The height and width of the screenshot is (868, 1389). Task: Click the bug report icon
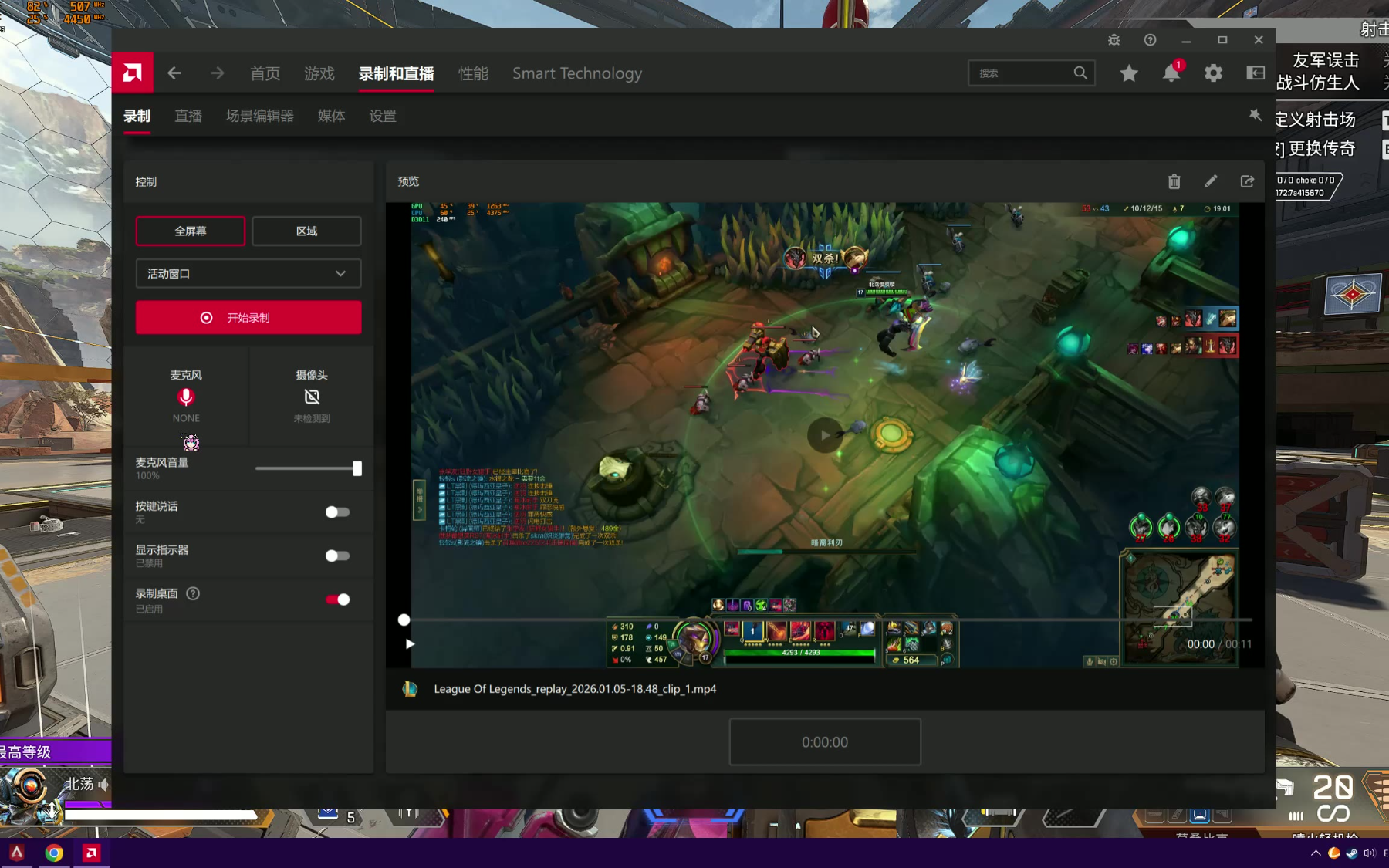pyautogui.click(x=1114, y=40)
